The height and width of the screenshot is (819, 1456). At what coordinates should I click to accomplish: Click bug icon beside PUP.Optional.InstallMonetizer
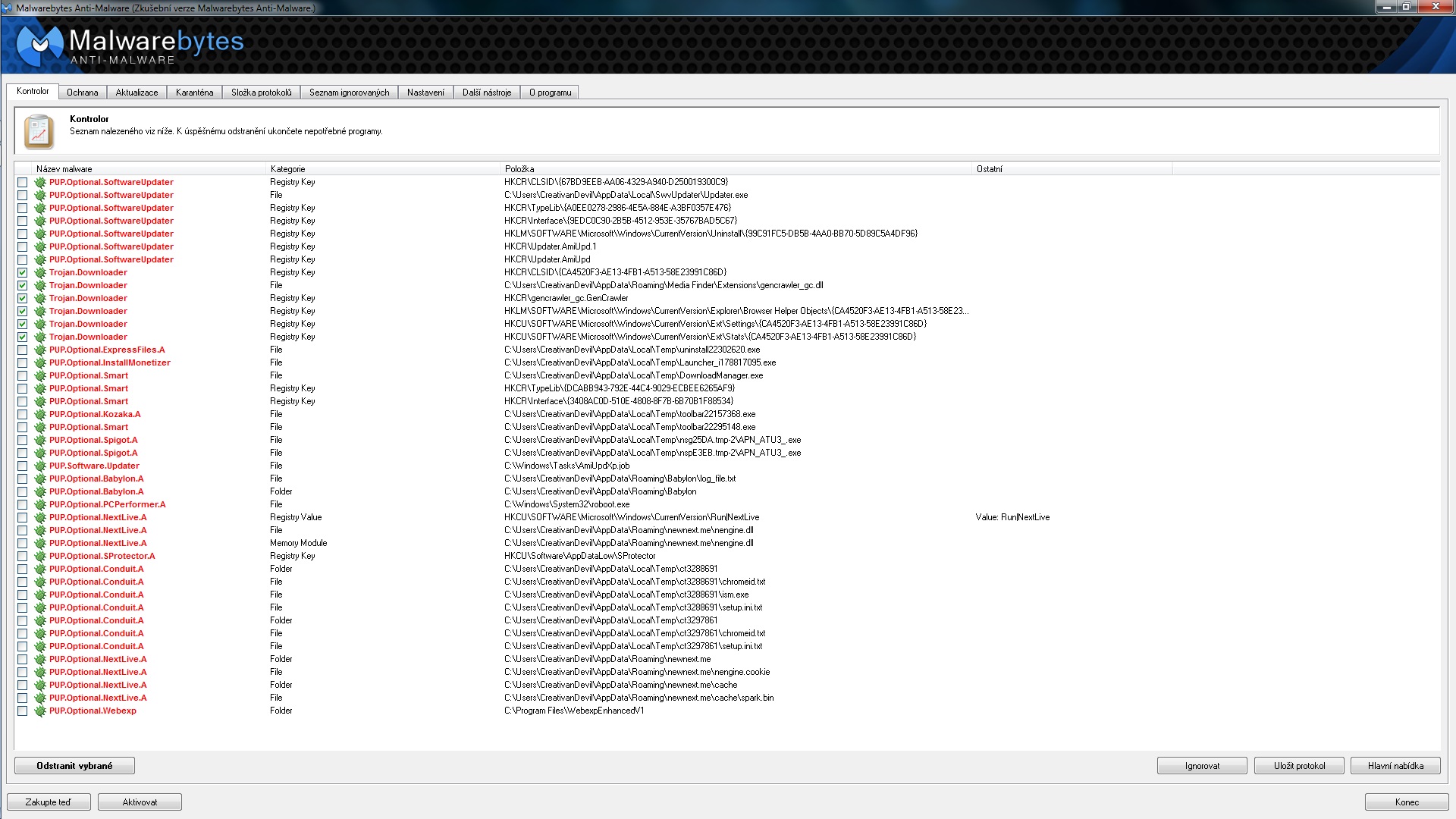[40, 363]
